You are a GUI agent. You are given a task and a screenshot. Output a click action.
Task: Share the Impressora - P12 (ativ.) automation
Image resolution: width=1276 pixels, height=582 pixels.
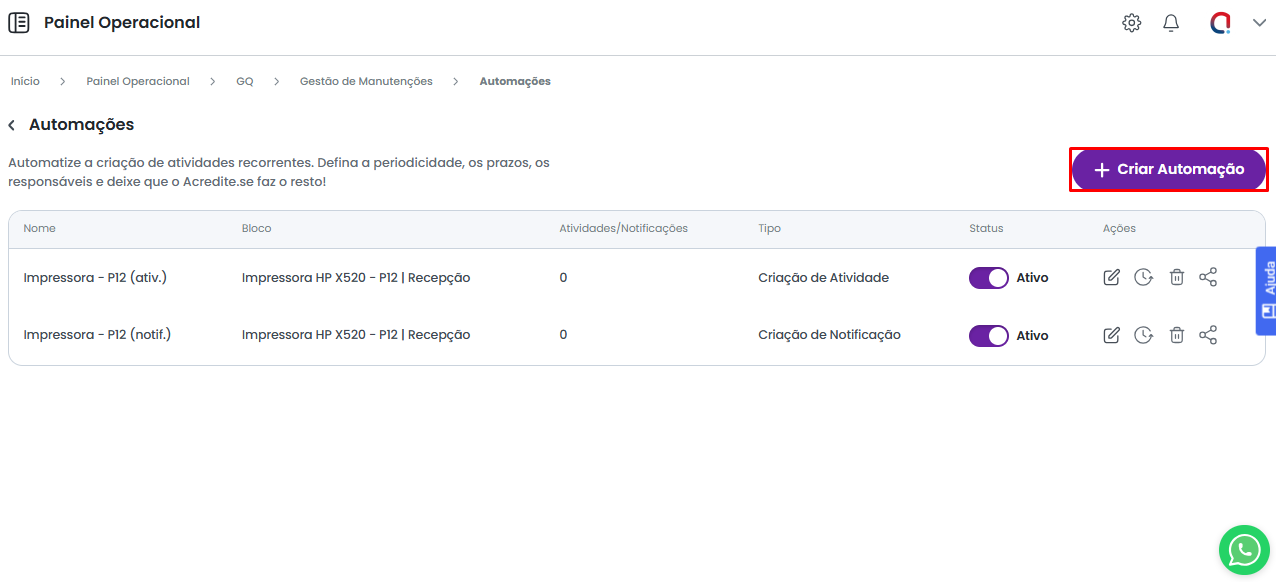[1208, 278]
